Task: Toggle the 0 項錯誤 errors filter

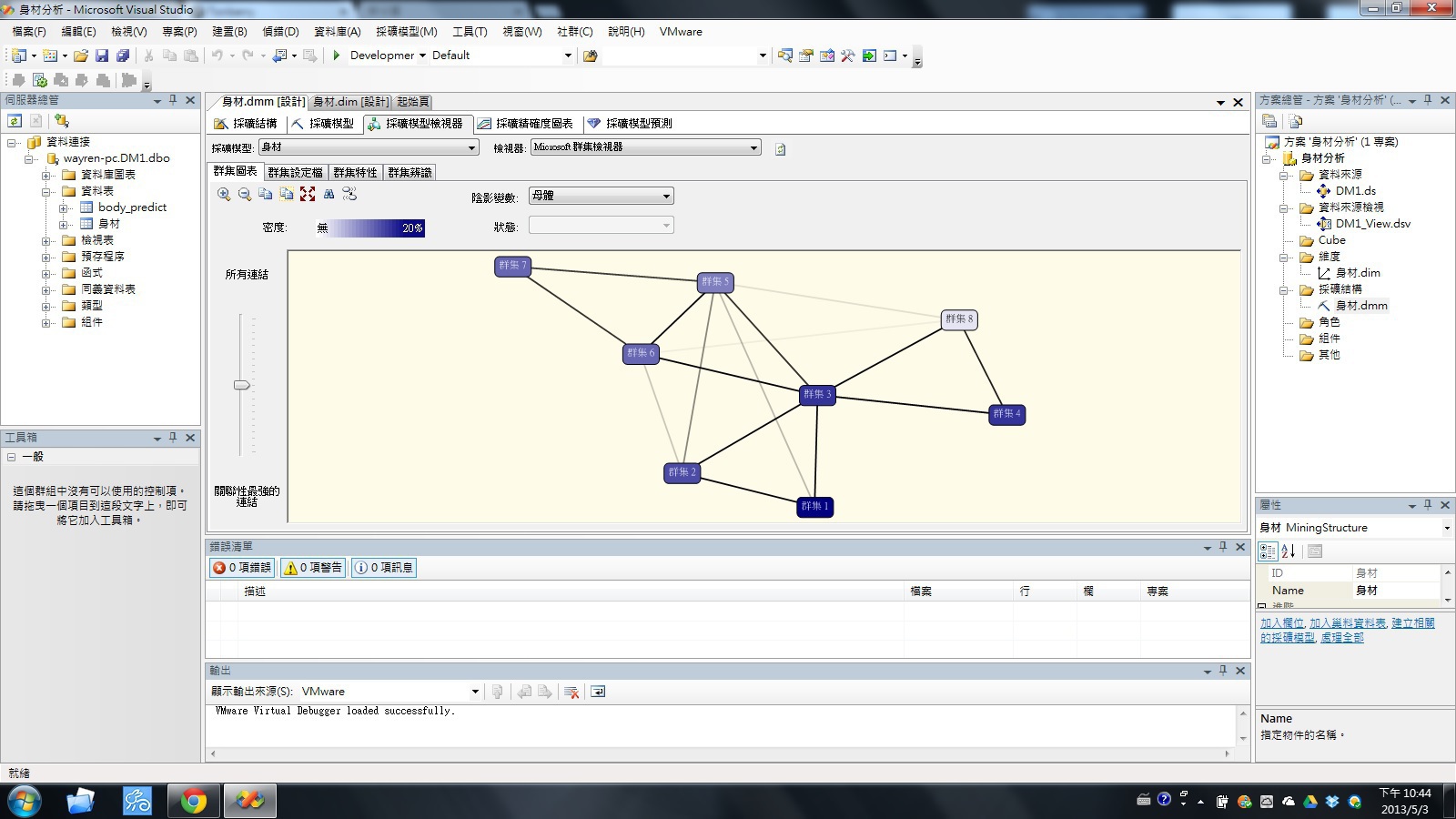Action: pyautogui.click(x=242, y=568)
